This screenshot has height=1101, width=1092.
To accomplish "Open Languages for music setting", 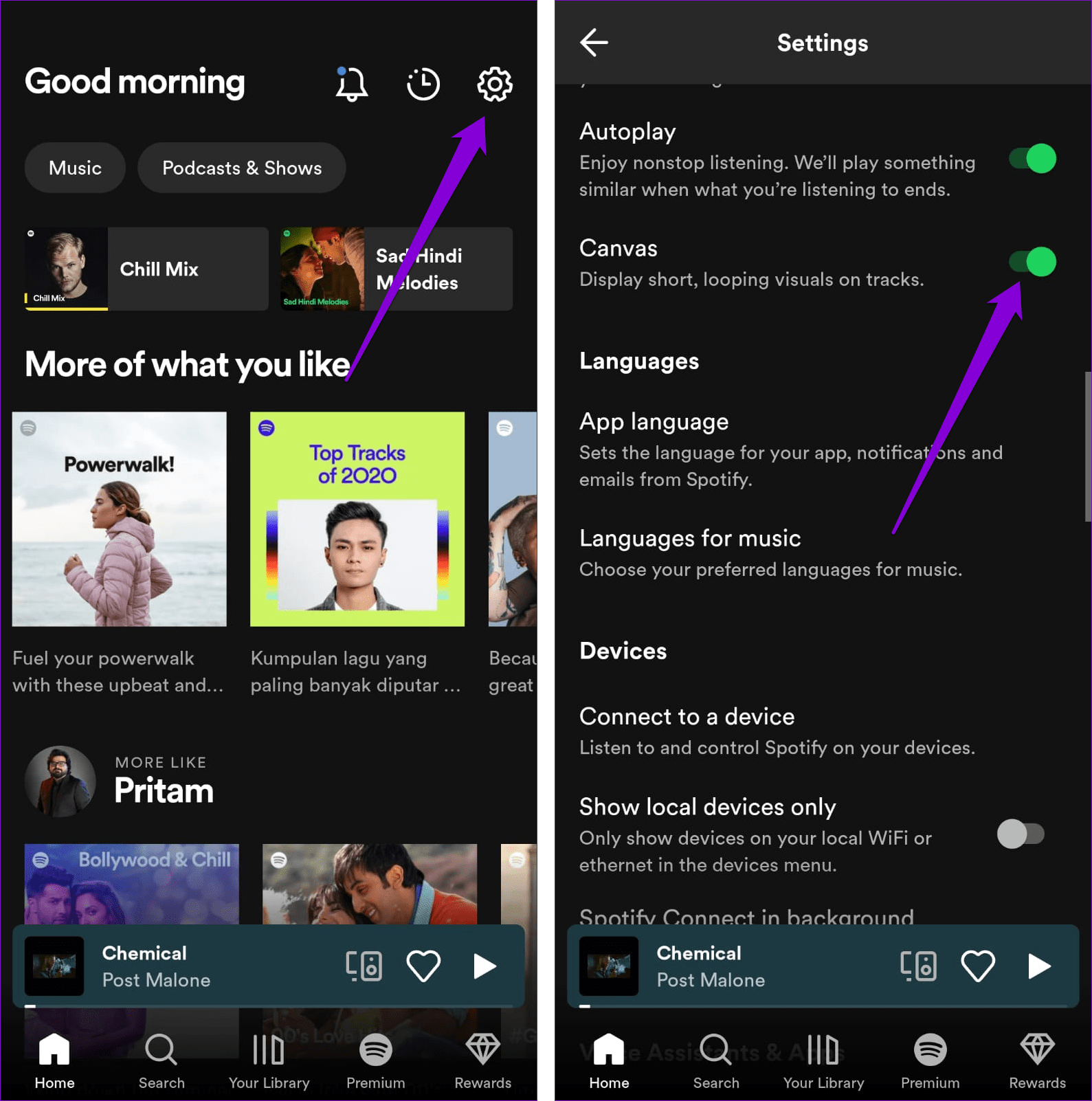I will pos(770,553).
